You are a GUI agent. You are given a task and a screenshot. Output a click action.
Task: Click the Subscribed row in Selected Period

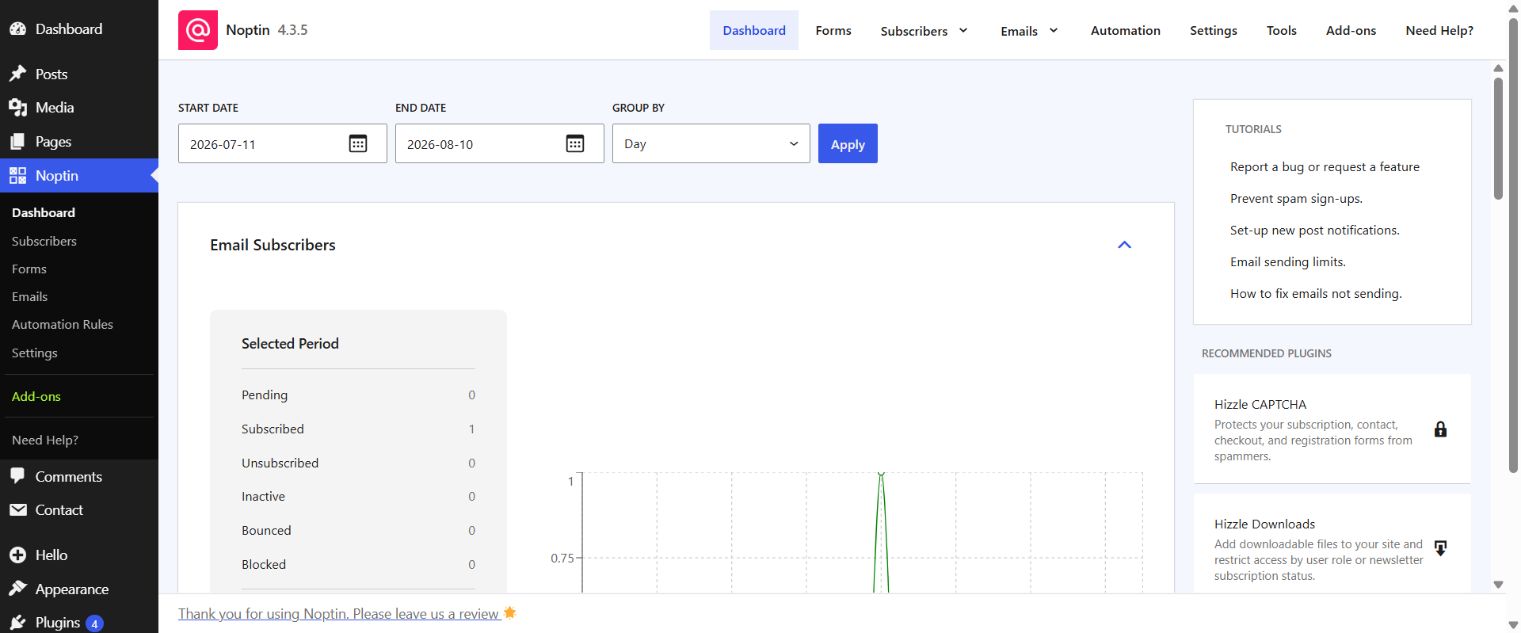(358, 429)
